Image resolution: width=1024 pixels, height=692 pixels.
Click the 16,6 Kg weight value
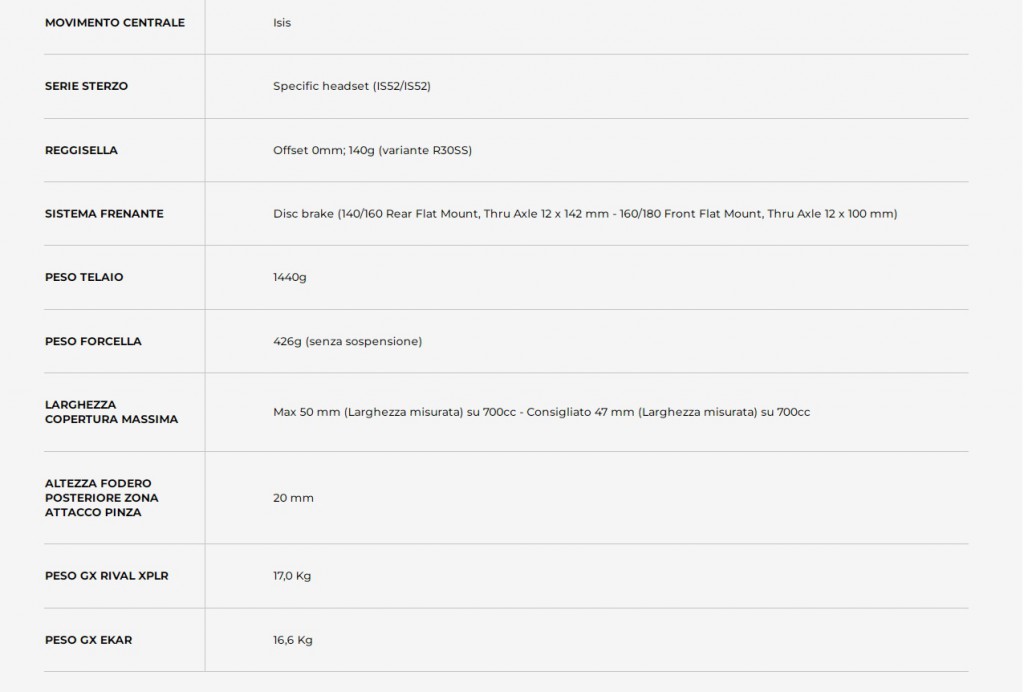[x=293, y=640]
